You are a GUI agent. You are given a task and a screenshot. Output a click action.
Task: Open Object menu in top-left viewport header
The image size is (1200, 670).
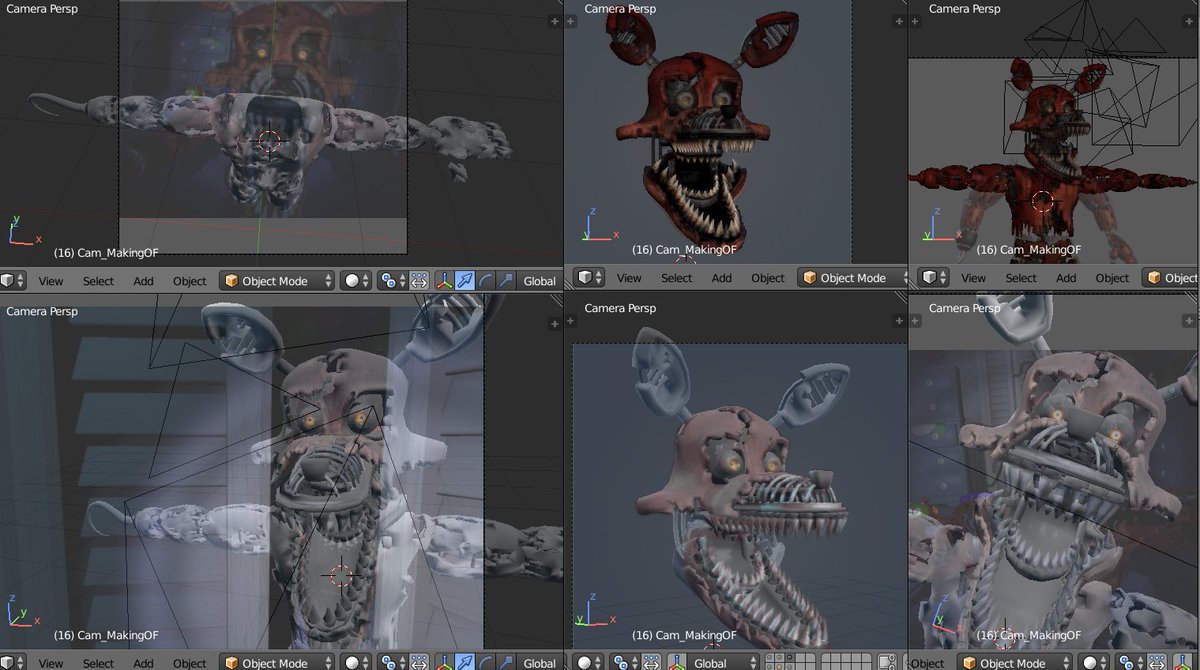point(189,281)
